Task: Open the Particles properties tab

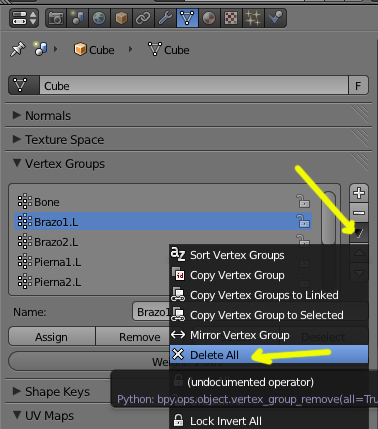Action: click(253, 18)
